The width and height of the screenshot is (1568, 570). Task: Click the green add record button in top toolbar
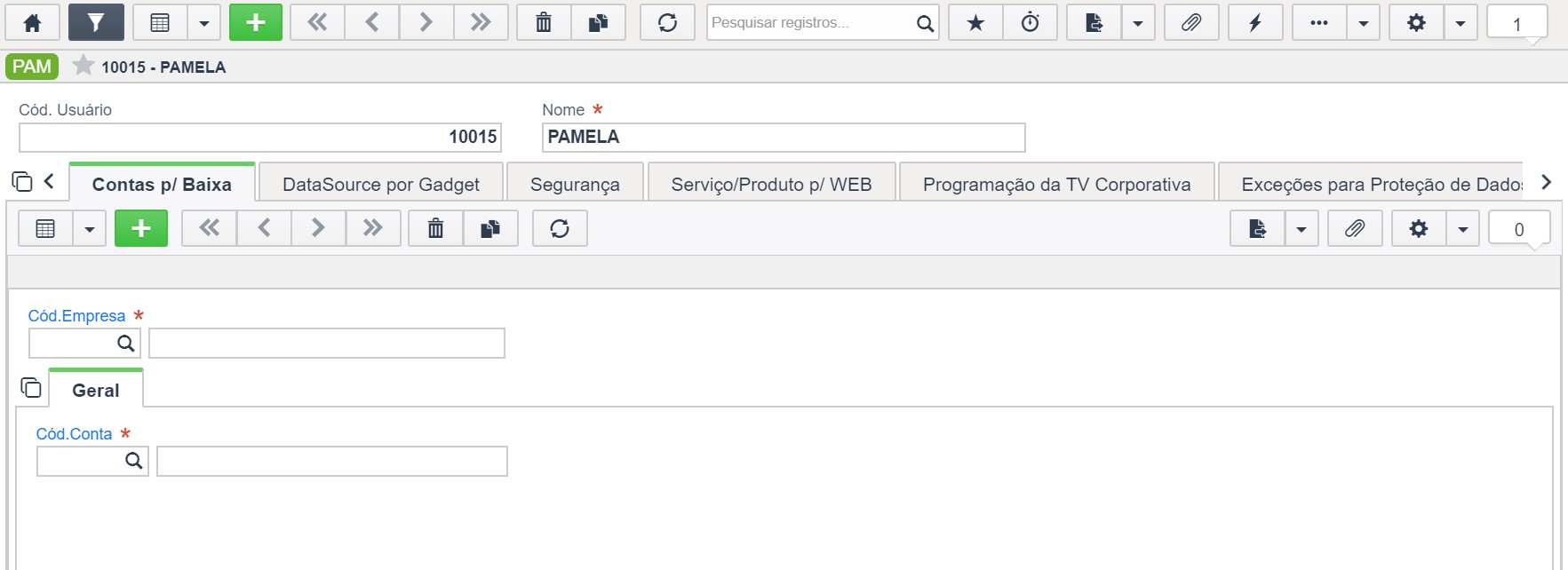pyautogui.click(x=256, y=23)
